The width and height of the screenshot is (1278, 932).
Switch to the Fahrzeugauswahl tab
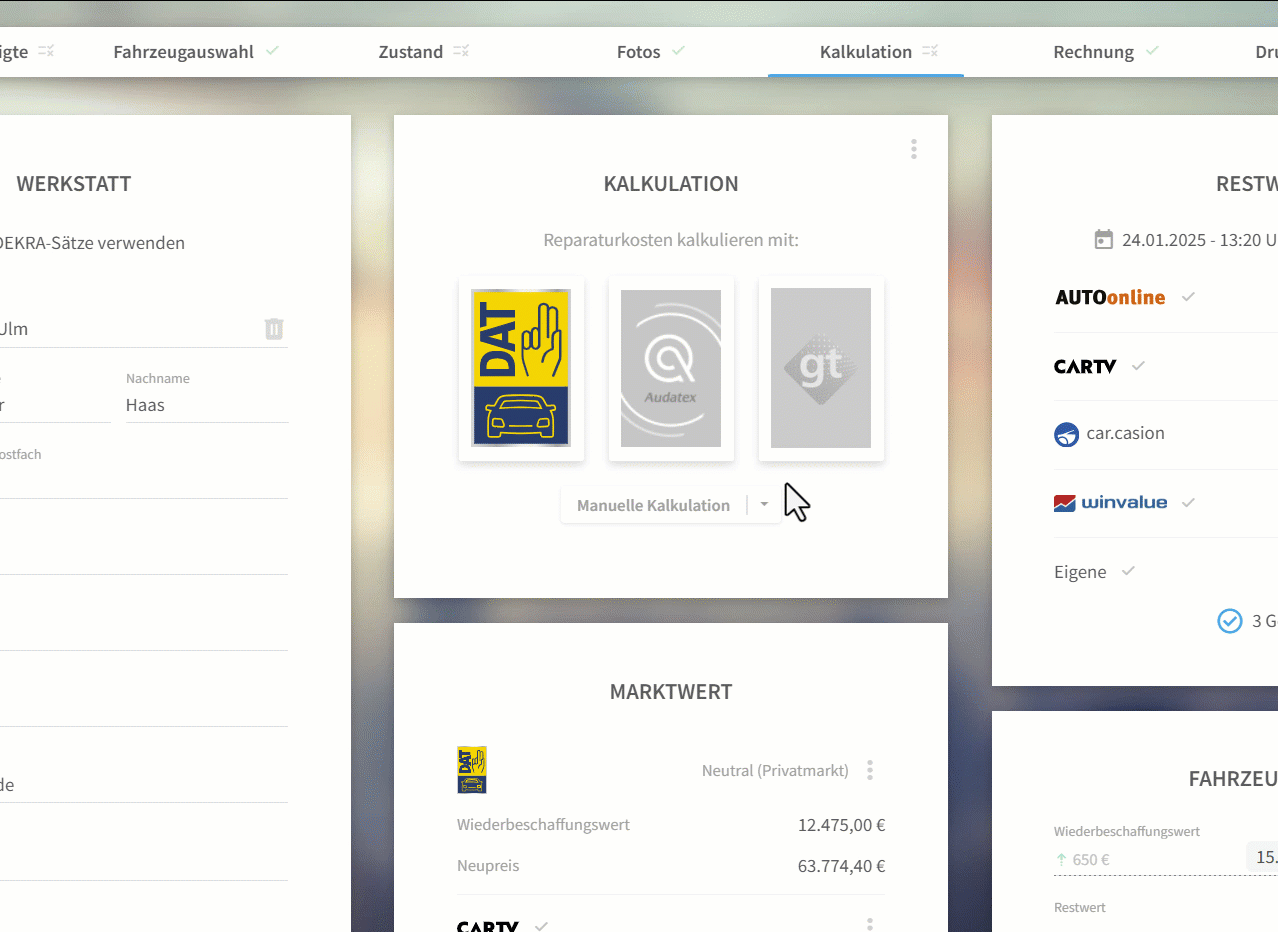[183, 52]
